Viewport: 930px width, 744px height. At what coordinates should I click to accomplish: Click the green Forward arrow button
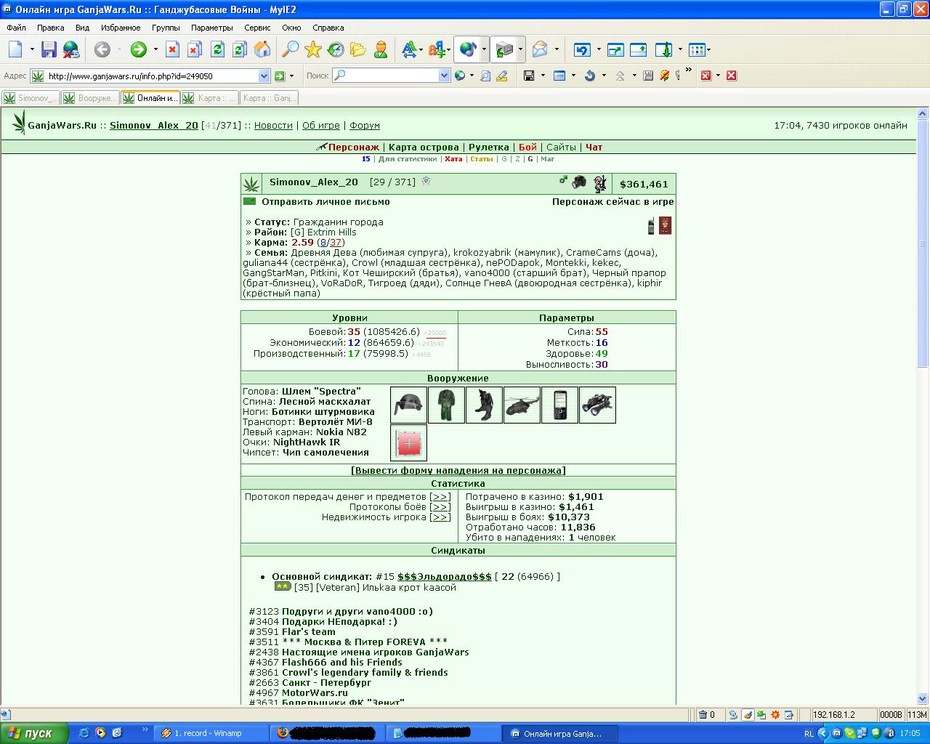point(138,50)
